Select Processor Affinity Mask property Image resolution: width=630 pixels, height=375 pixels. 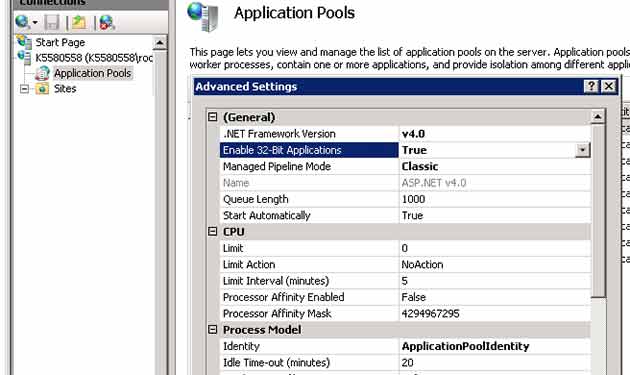309,314
